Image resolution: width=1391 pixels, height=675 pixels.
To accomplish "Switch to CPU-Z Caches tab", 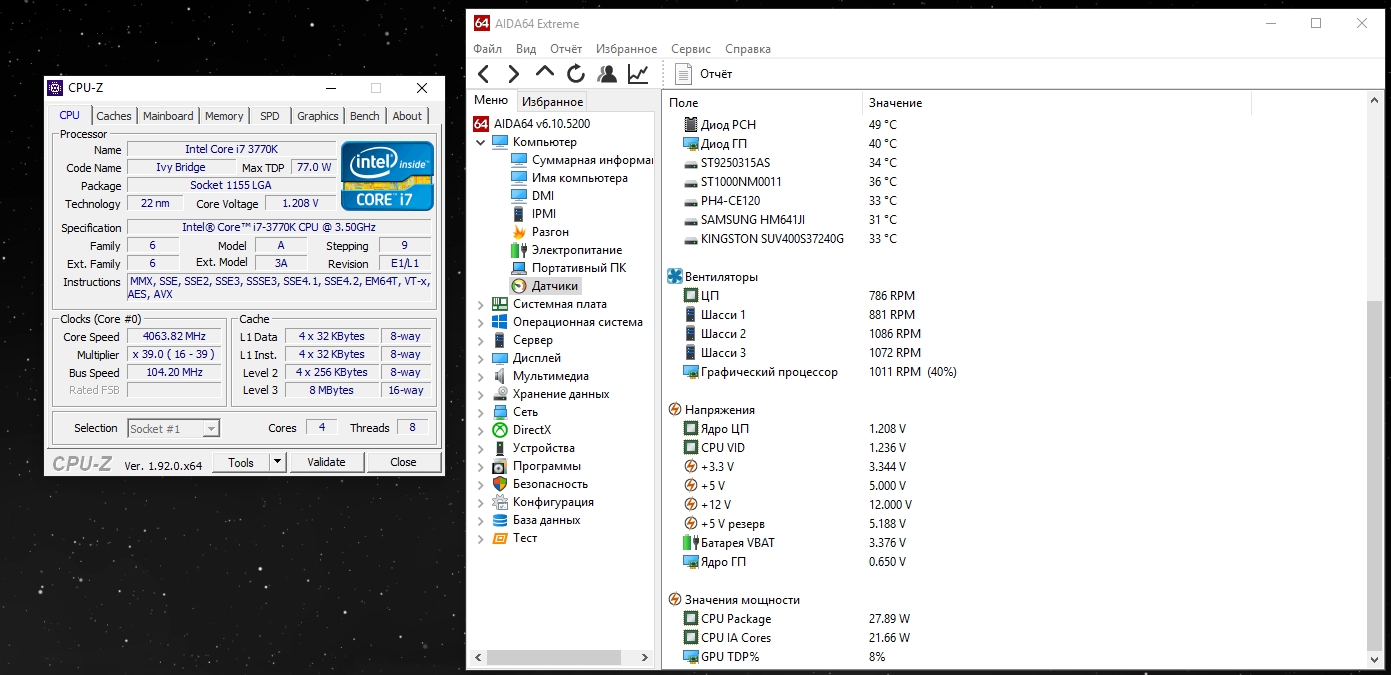I will 114,116.
